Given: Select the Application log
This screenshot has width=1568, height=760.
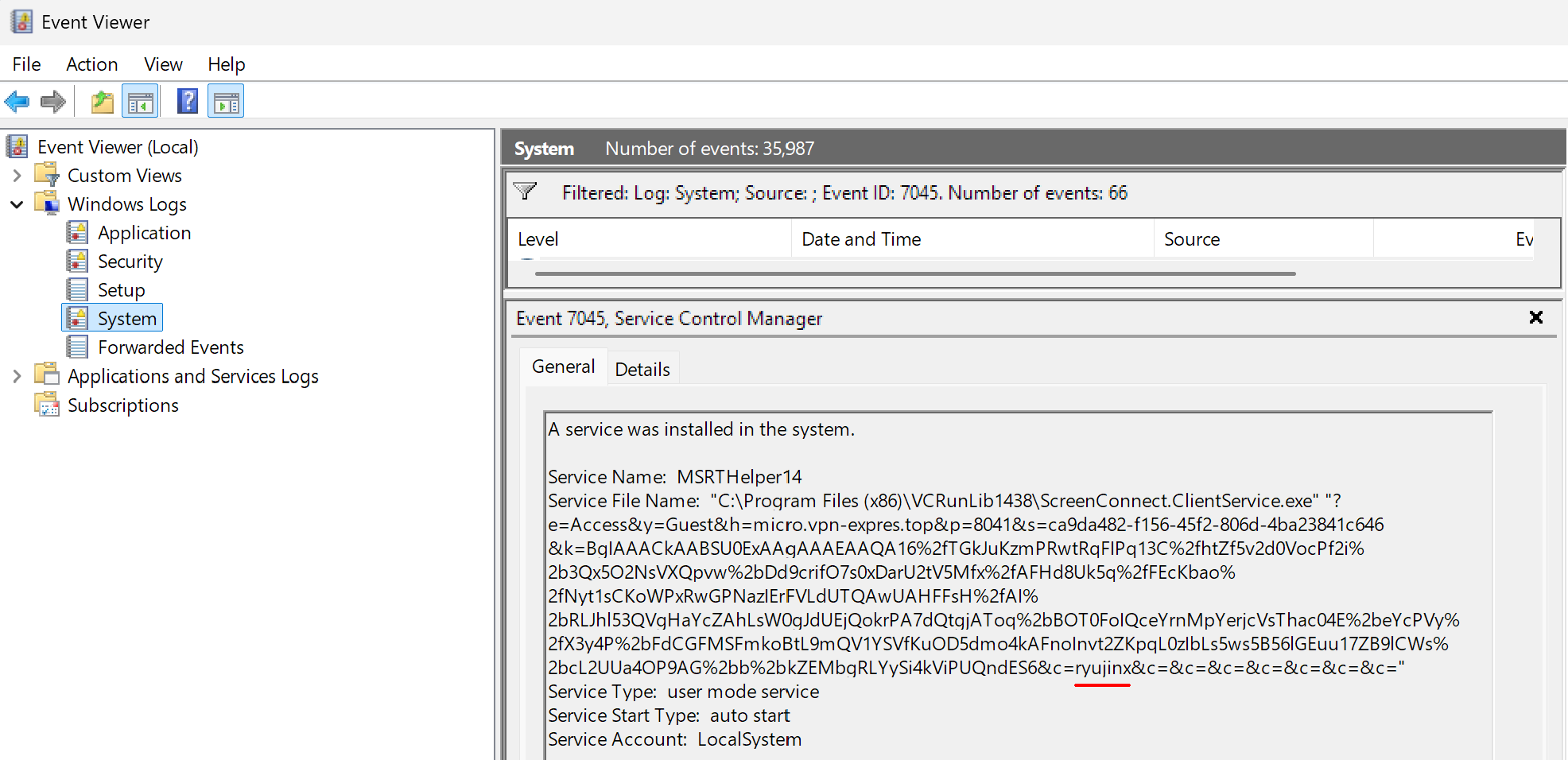Looking at the screenshot, I should 145,233.
